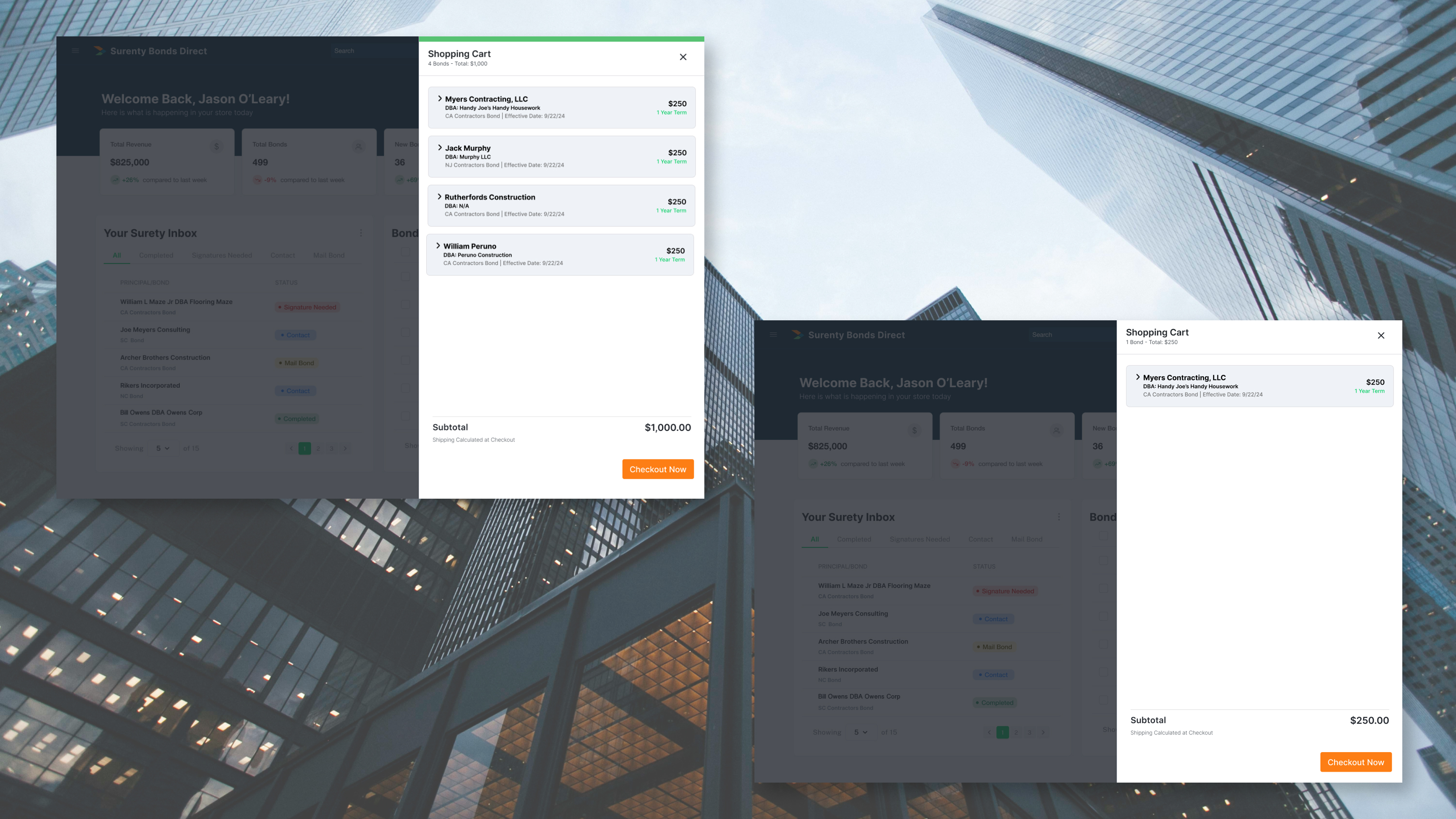Go to next inbox page arrow, 1-bond dashboard

point(1043,733)
